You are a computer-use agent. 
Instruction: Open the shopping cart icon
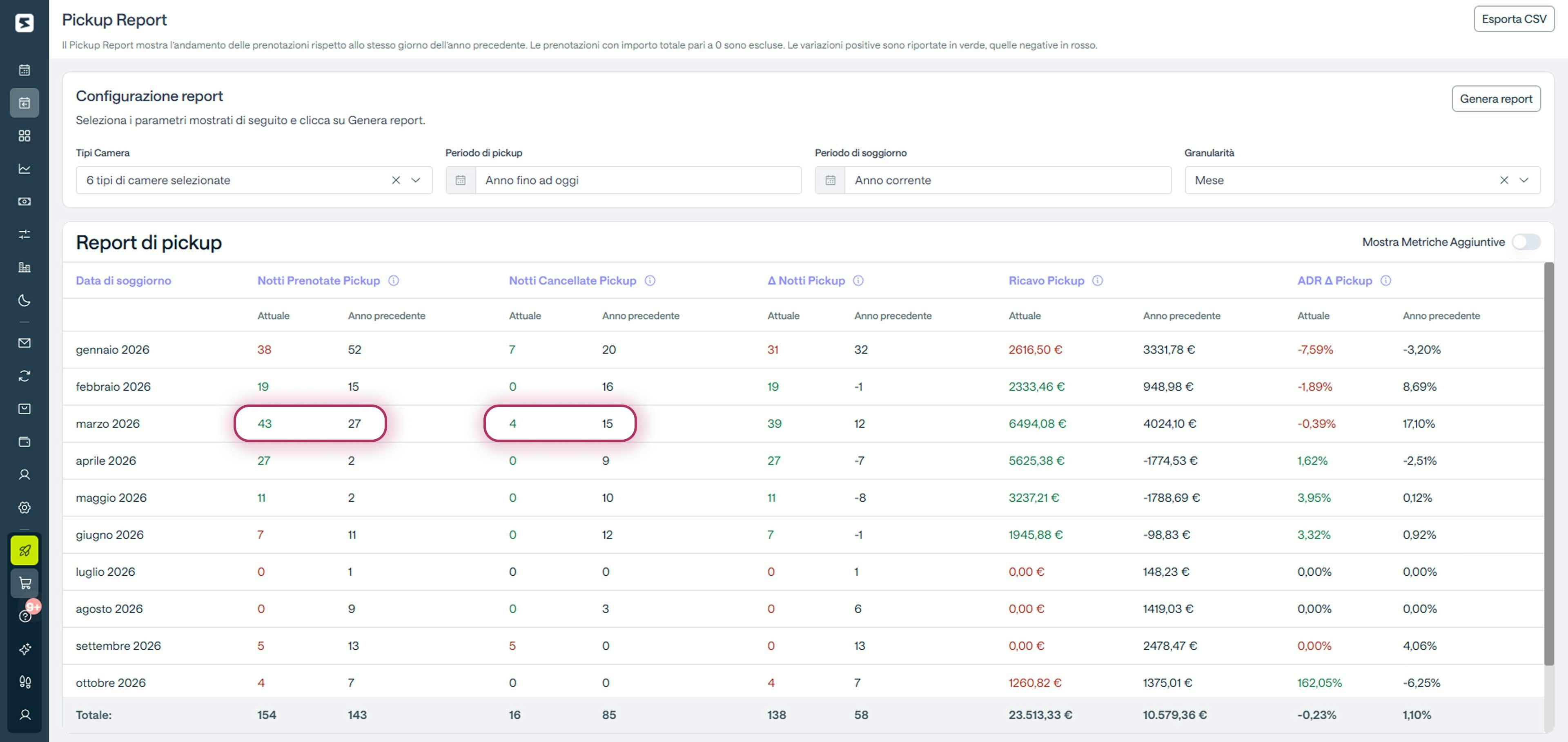pyautogui.click(x=24, y=583)
